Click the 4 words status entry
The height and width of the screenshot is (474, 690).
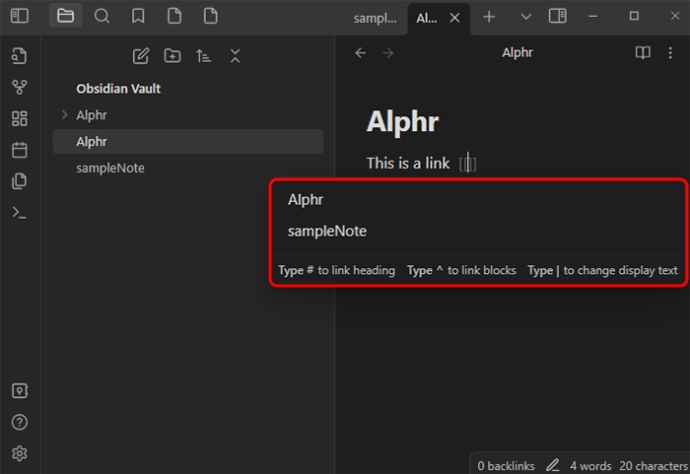pyautogui.click(x=591, y=466)
